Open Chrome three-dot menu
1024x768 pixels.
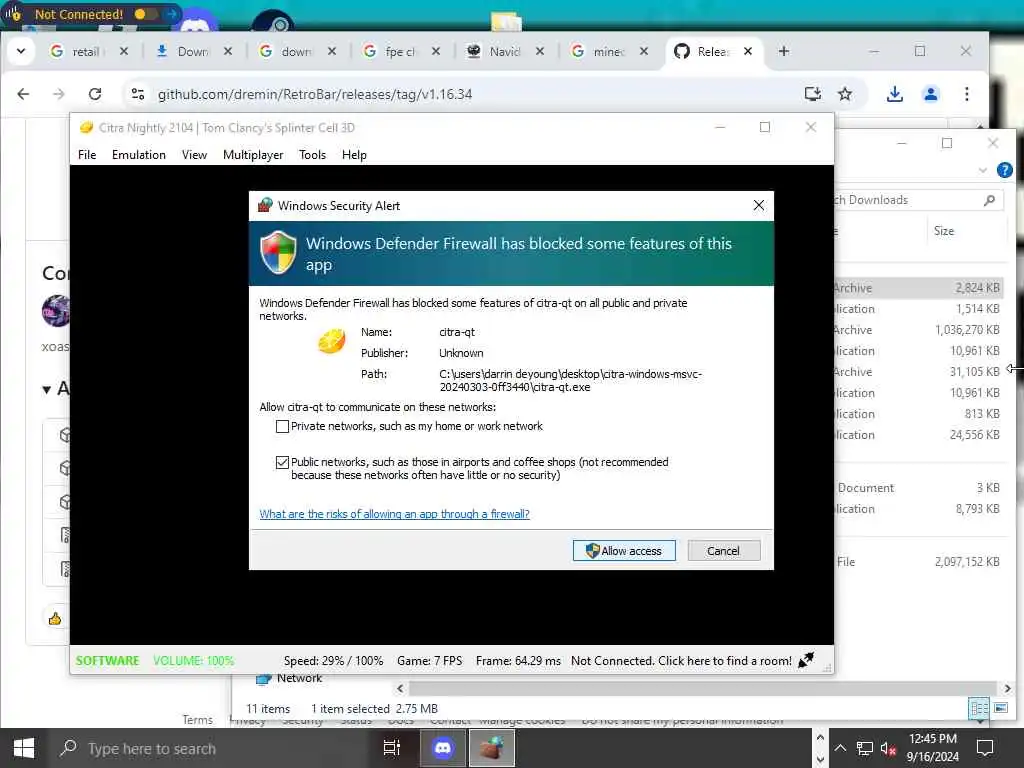click(x=967, y=94)
